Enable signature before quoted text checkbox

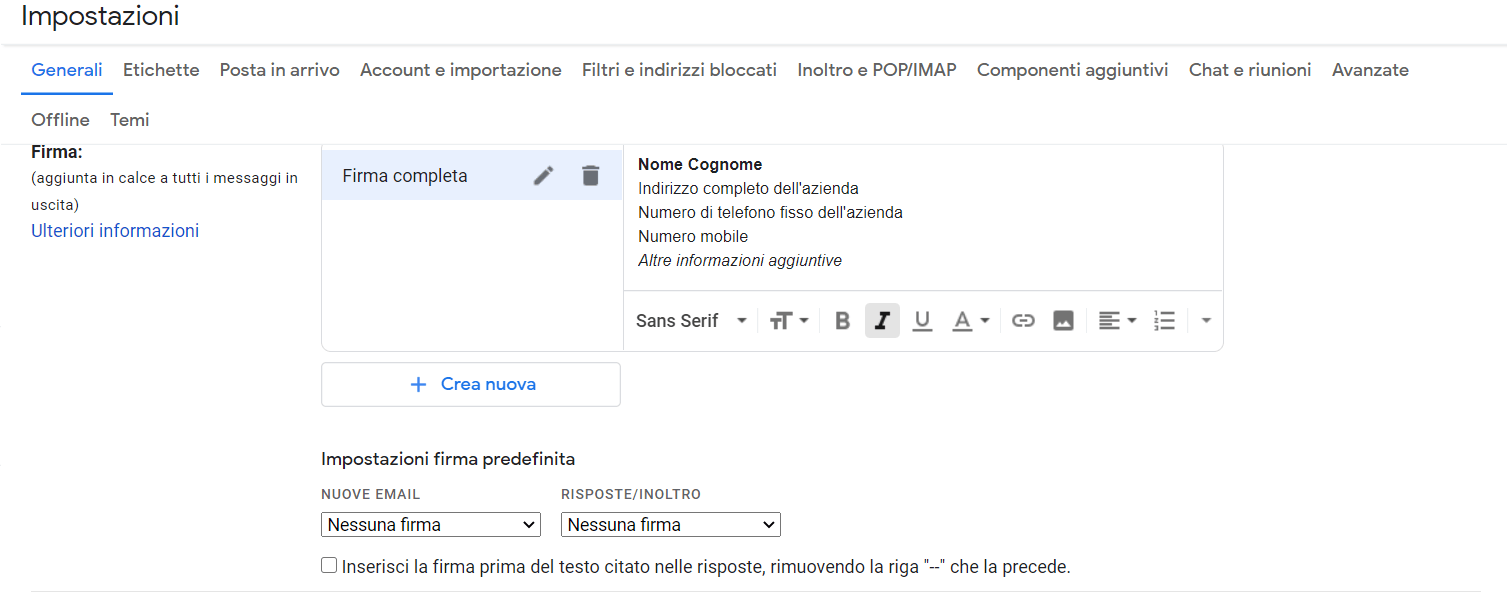329,566
